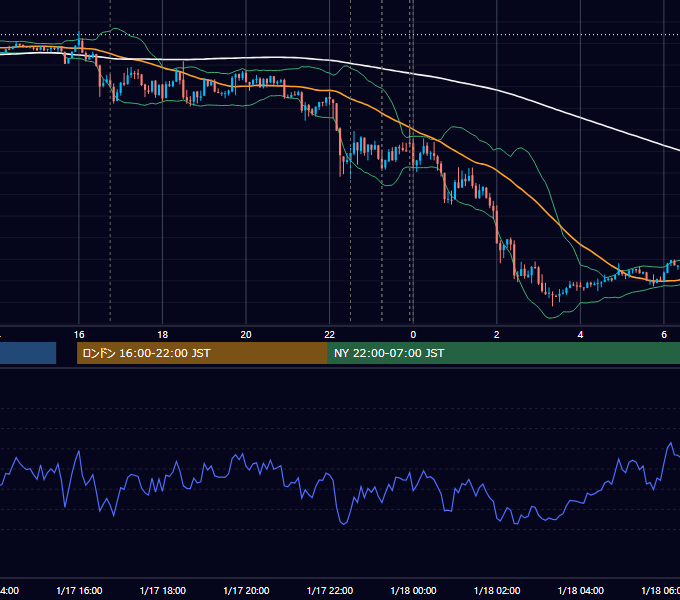Click the blue session bar before London
680x600 pixels.
[x=28, y=353]
